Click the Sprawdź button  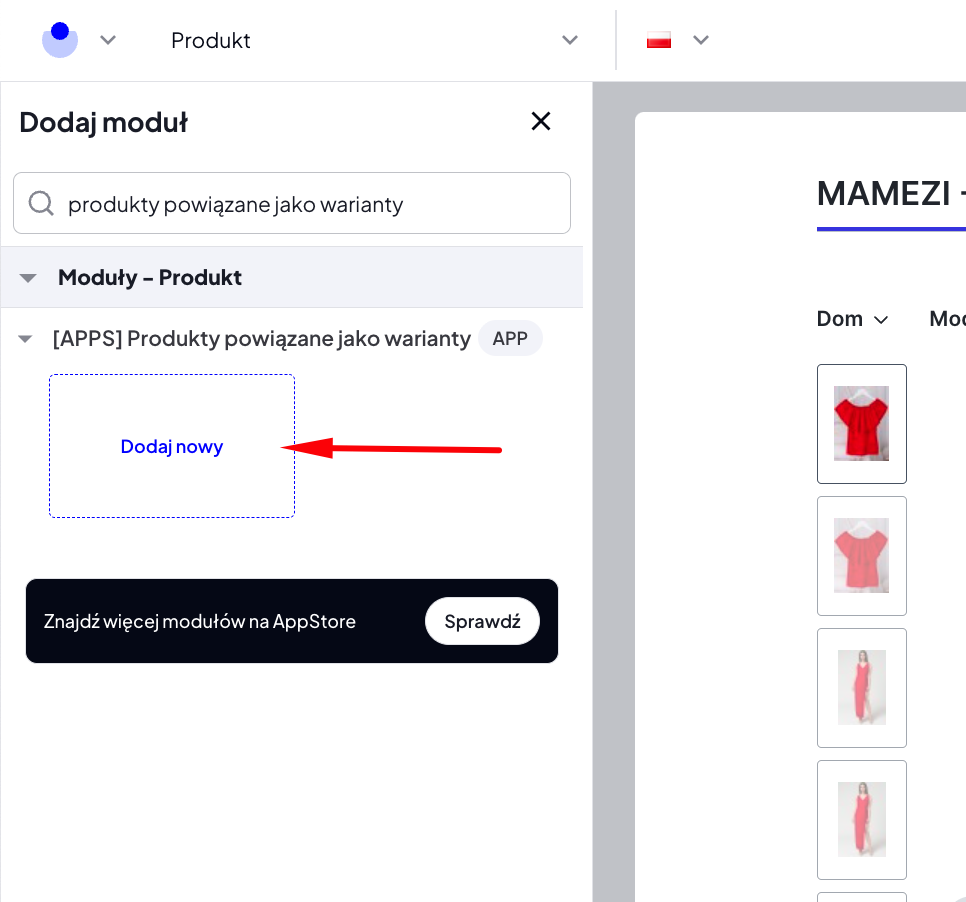coord(482,621)
